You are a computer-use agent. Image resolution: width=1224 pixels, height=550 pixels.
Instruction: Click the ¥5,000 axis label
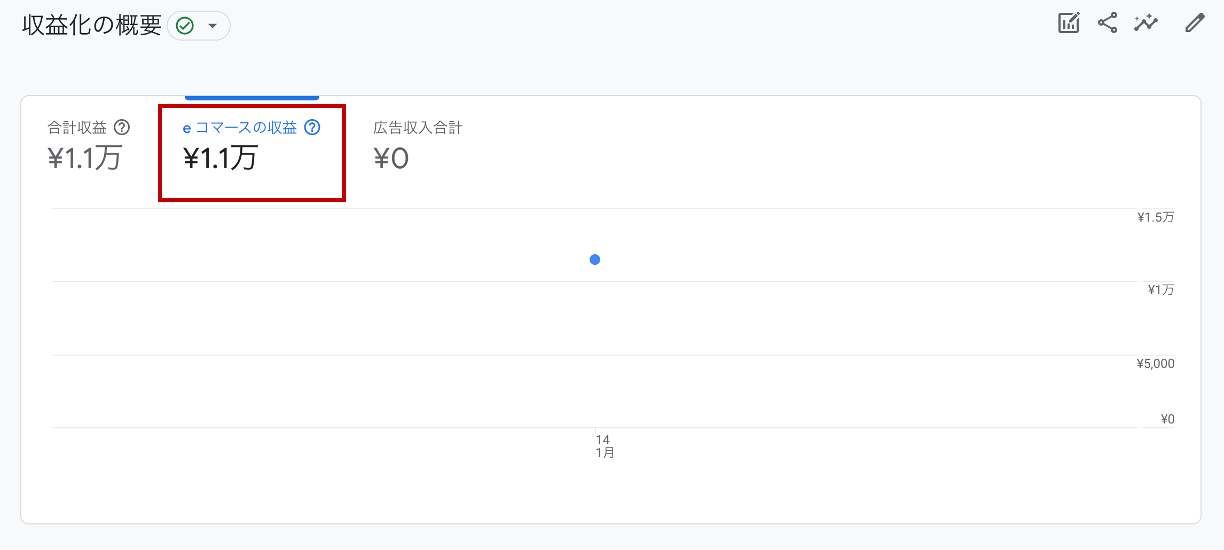point(1155,363)
